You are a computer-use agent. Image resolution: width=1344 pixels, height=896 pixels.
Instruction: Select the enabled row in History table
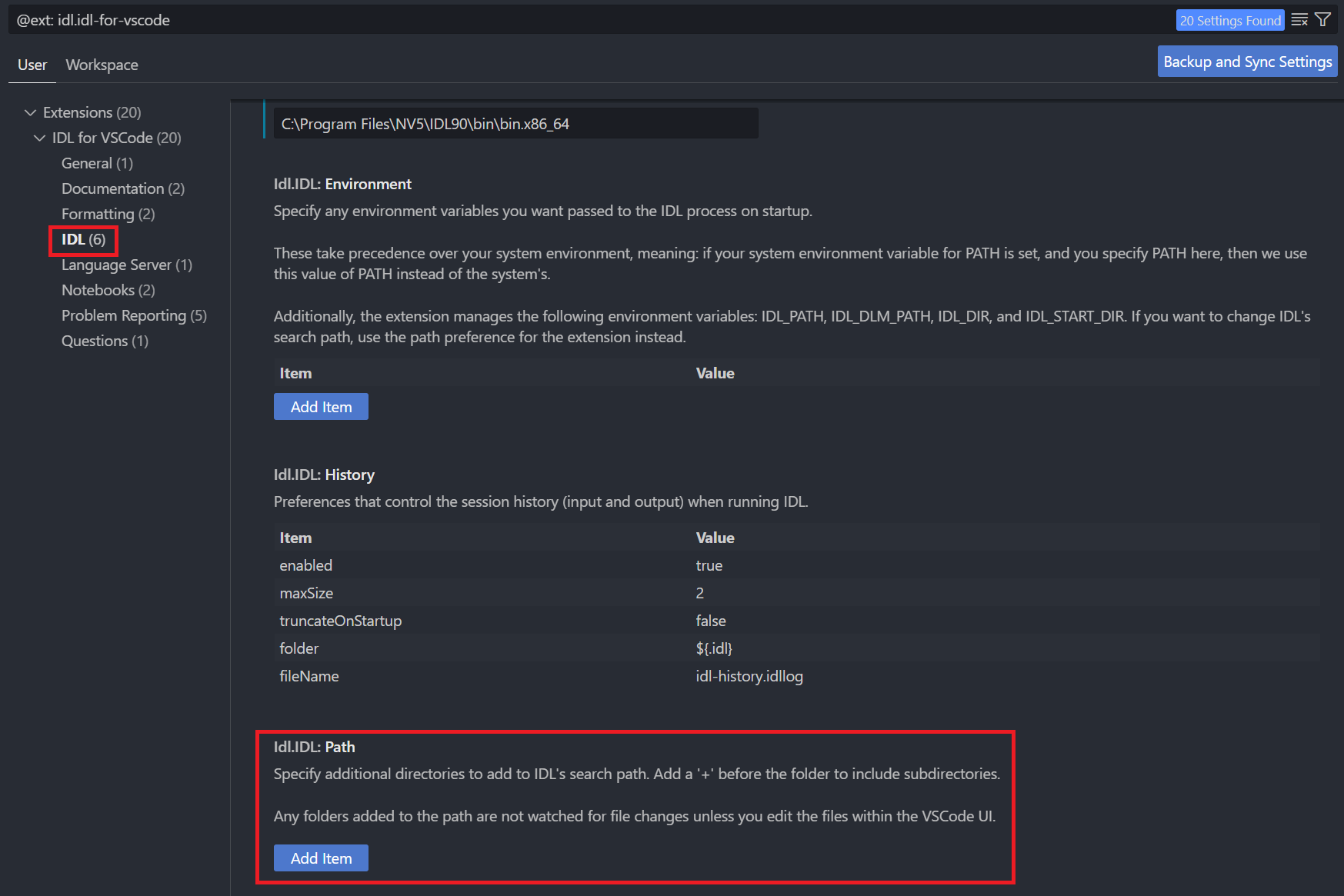pos(796,565)
